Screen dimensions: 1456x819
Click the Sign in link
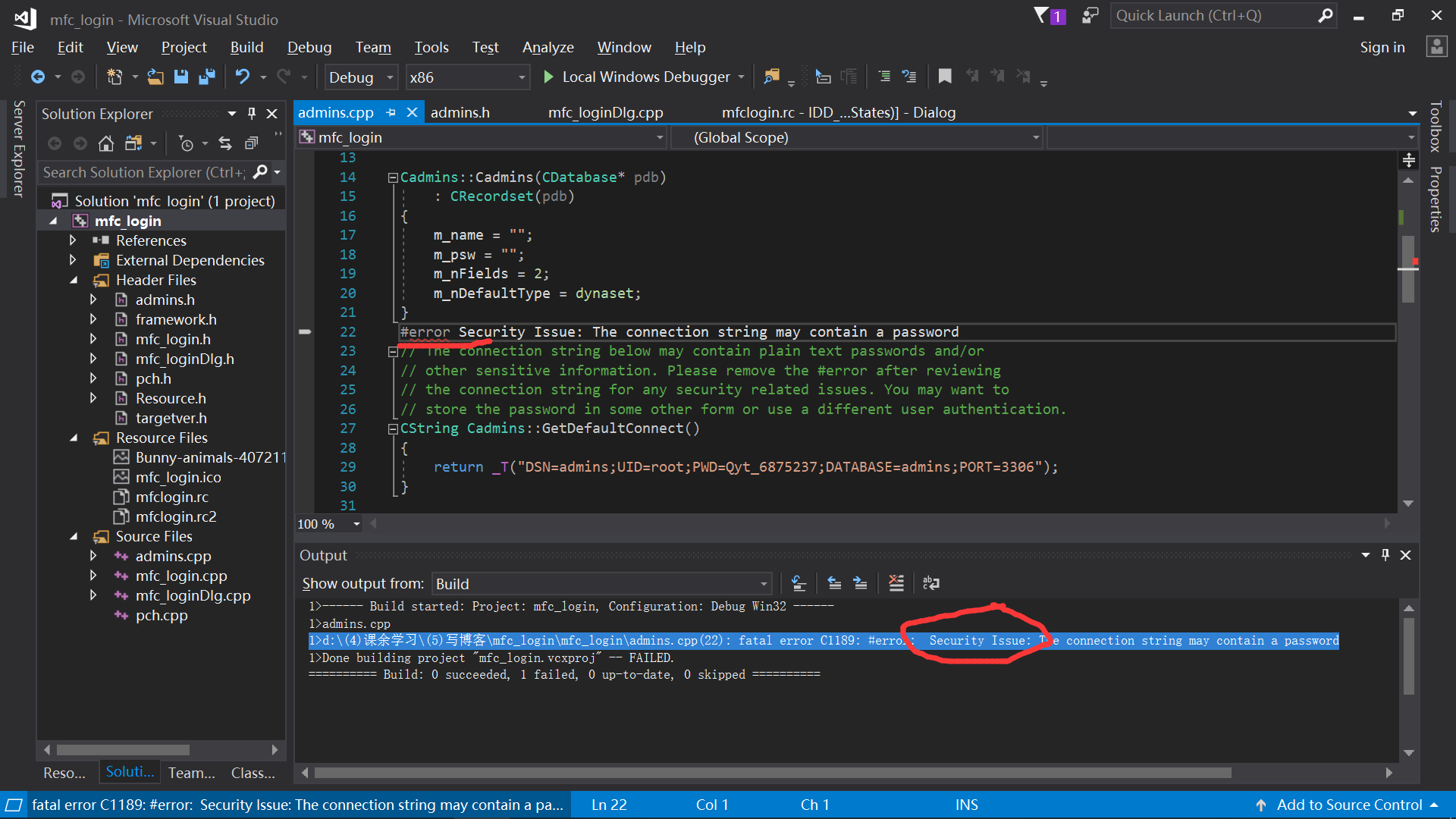[x=1382, y=47]
